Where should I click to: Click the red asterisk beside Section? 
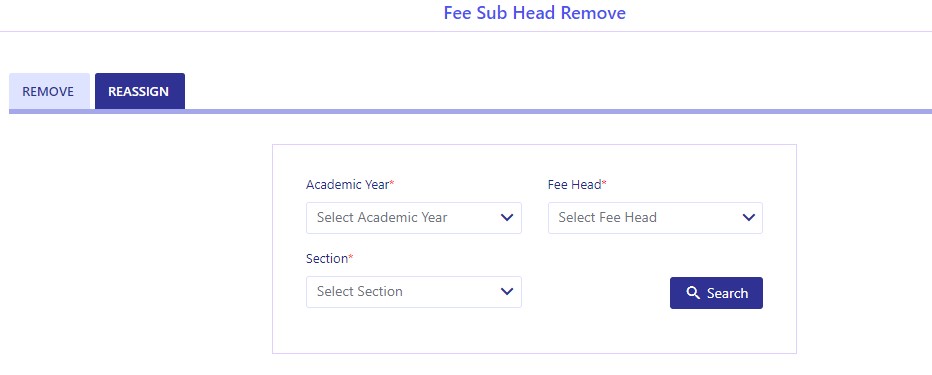[x=351, y=257]
